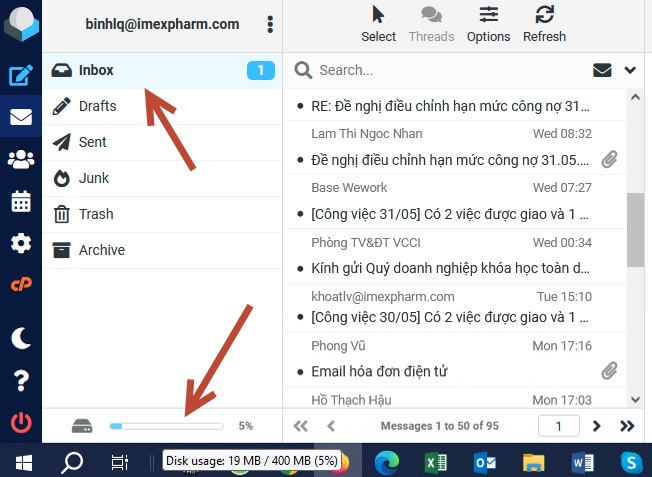Open Microsoft Edge from taskbar
This screenshot has height=477, width=652.
(387, 462)
